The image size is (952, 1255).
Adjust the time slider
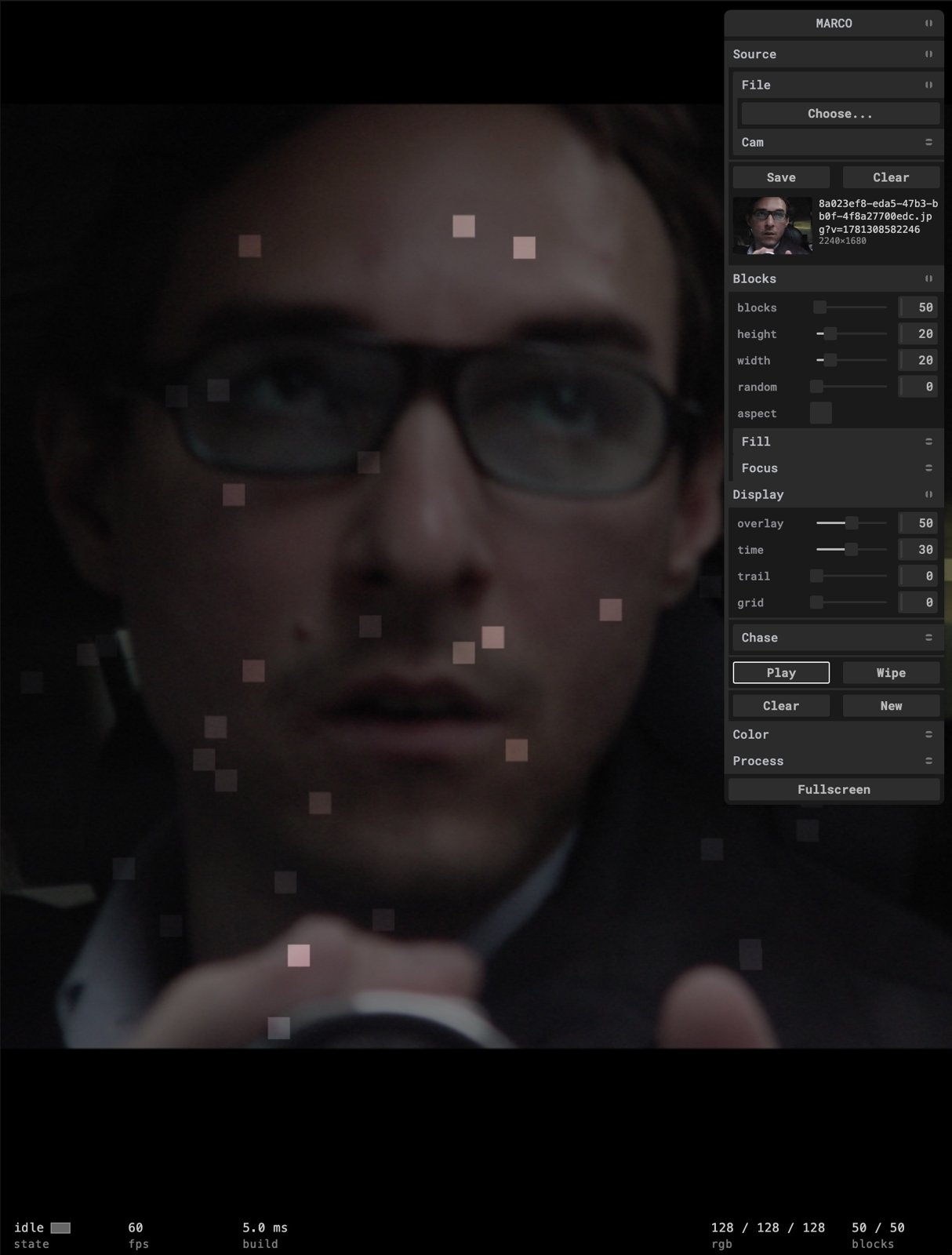[851, 550]
